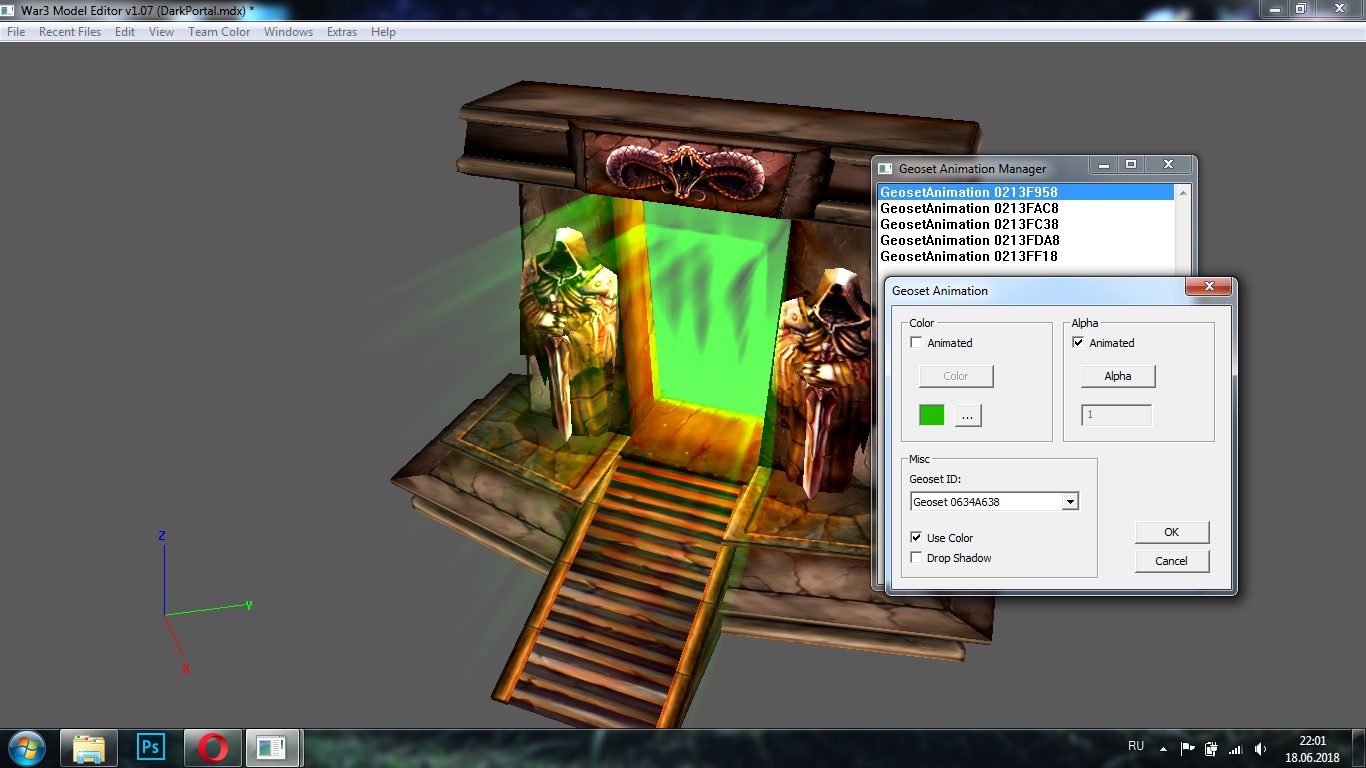Select GeosetAnimation 0213F958 in the list
1366x768 pixels.
[1026, 192]
